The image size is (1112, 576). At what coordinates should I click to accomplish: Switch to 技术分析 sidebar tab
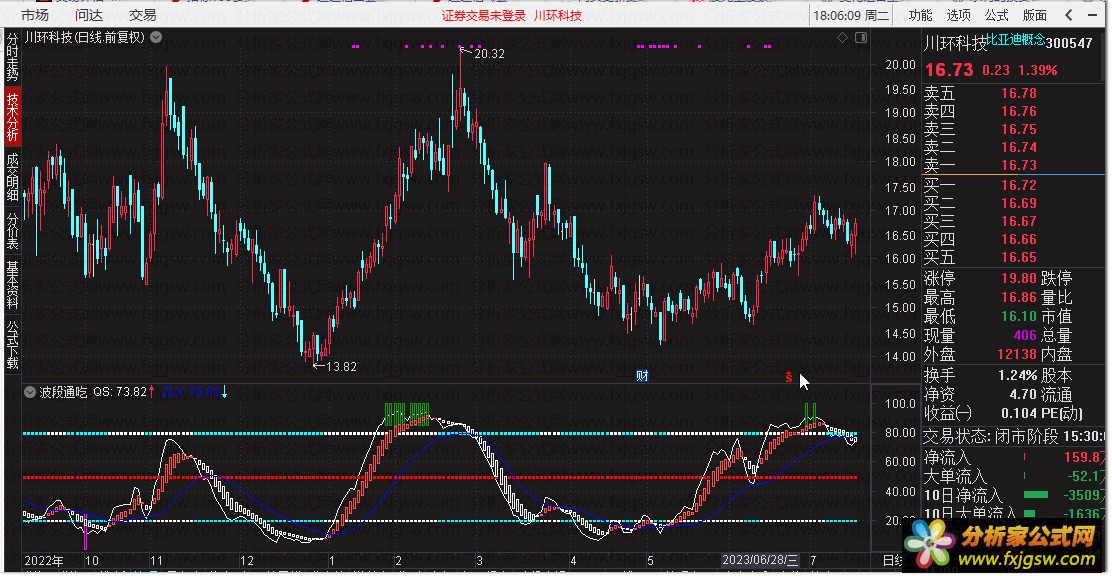pos(13,118)
